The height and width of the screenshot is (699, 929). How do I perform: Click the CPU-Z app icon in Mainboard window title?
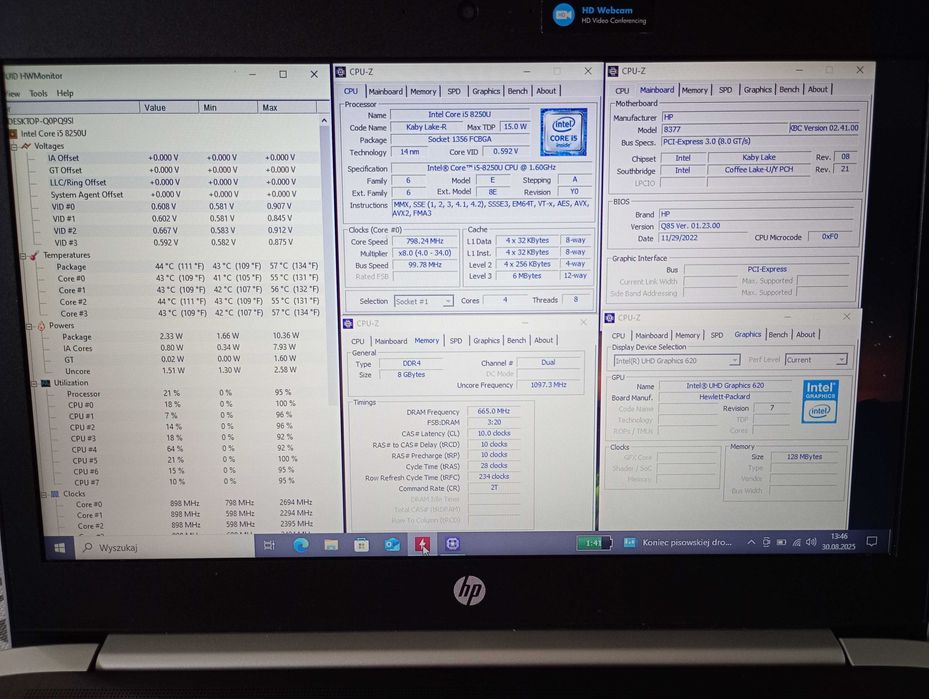pos(613,71)
